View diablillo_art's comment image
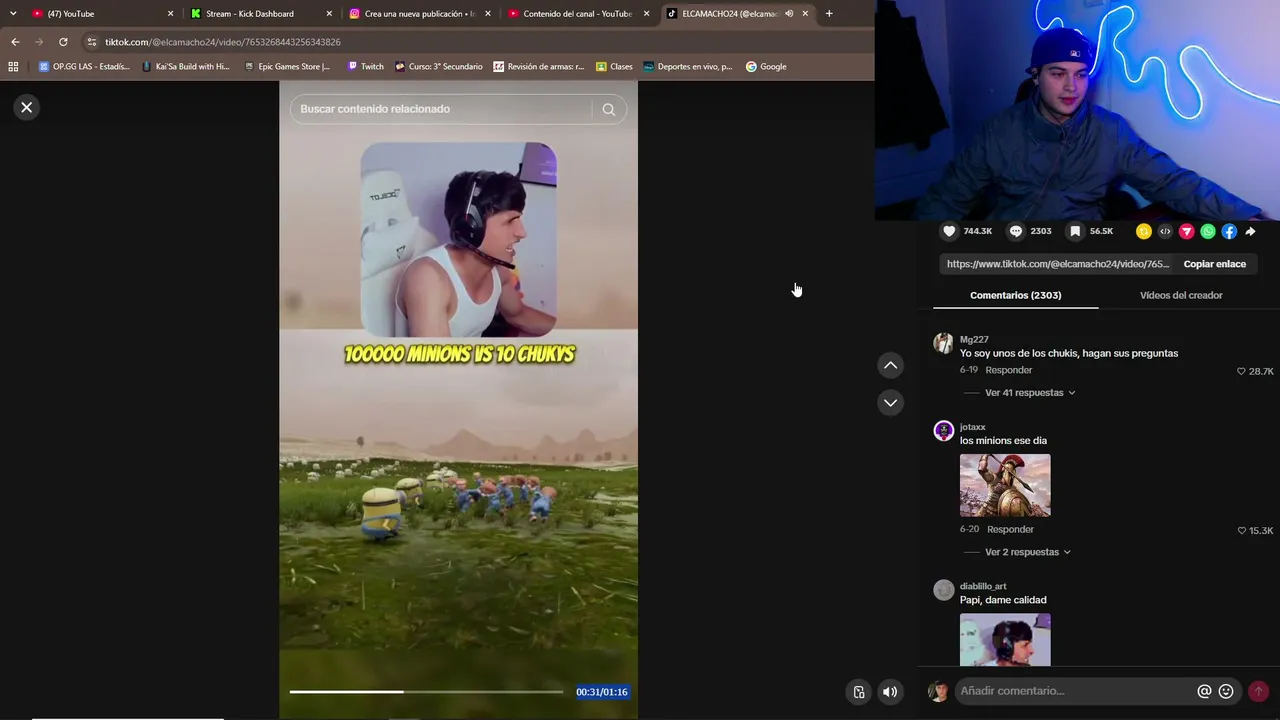Viewport: 1280px width, 720px height. (x=1005, y=639)
